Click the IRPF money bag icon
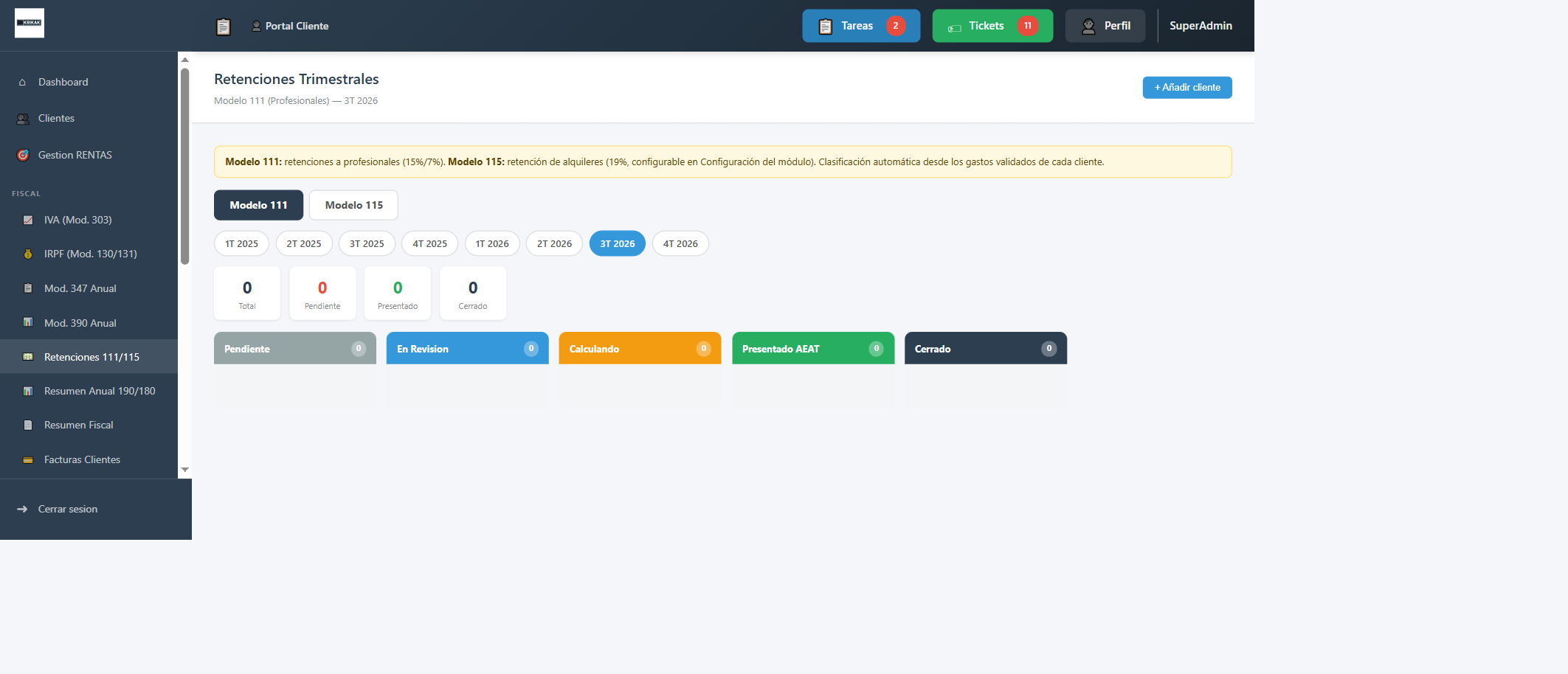 (28, 254)
